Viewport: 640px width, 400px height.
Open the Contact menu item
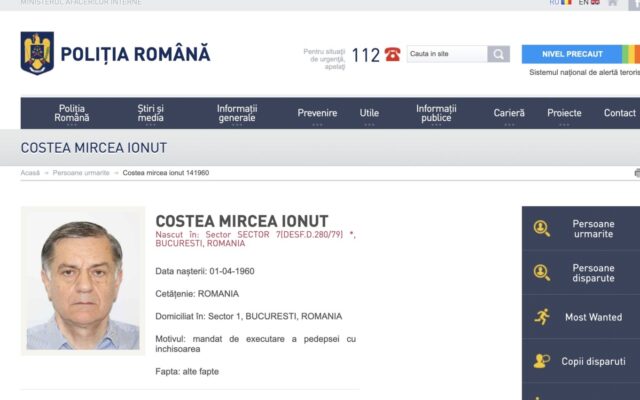click(619, 113)
